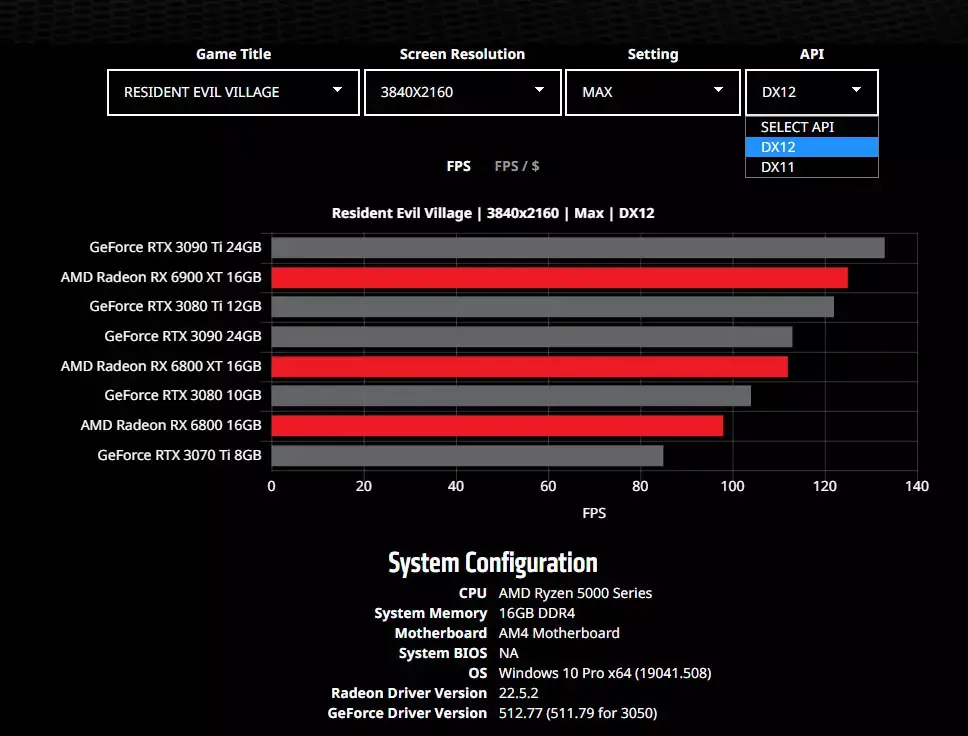Click the System BIOS value NA
Viewport: 968px width, 736px height.
(509, 653)
